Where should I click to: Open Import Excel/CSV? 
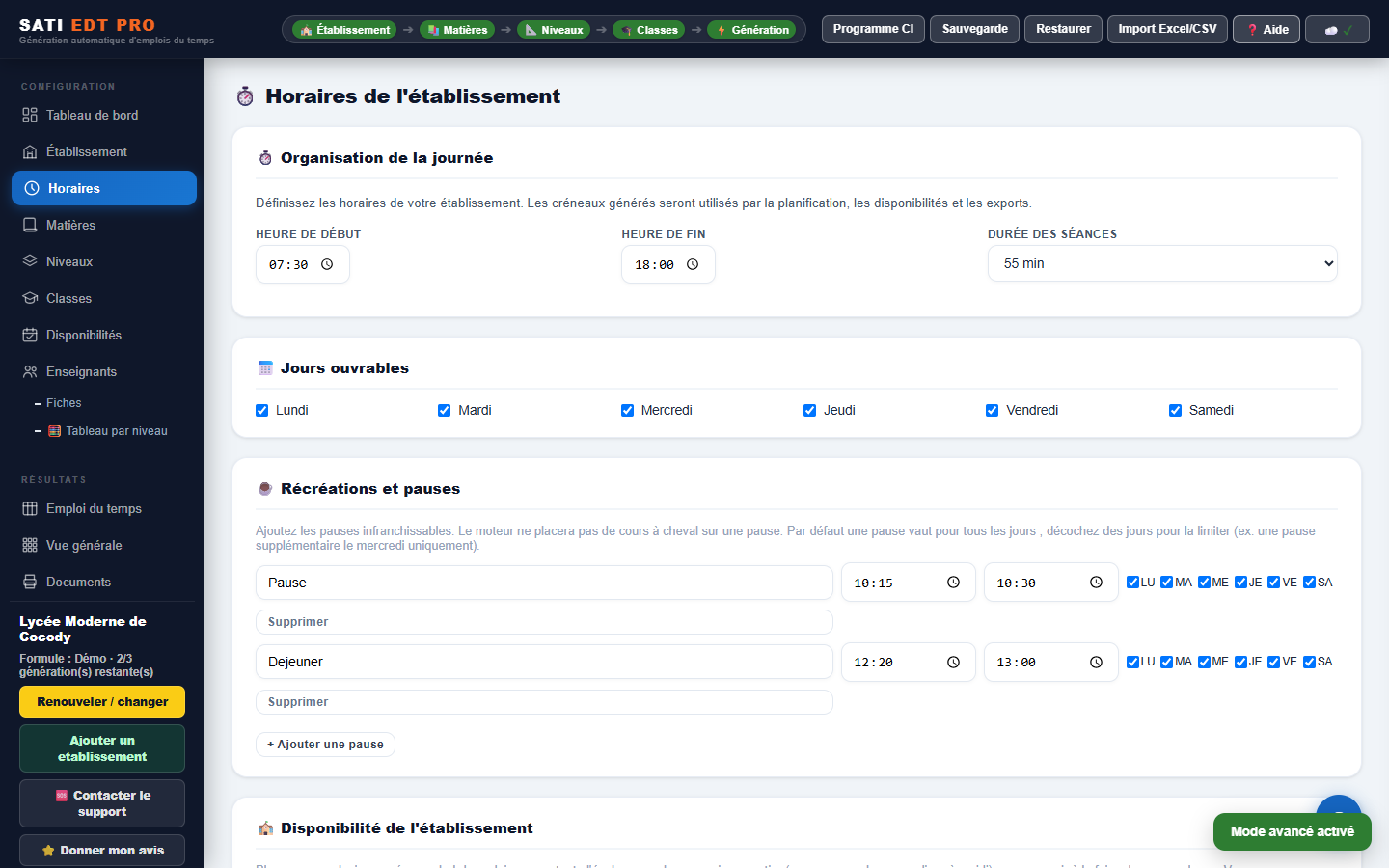1168,30
